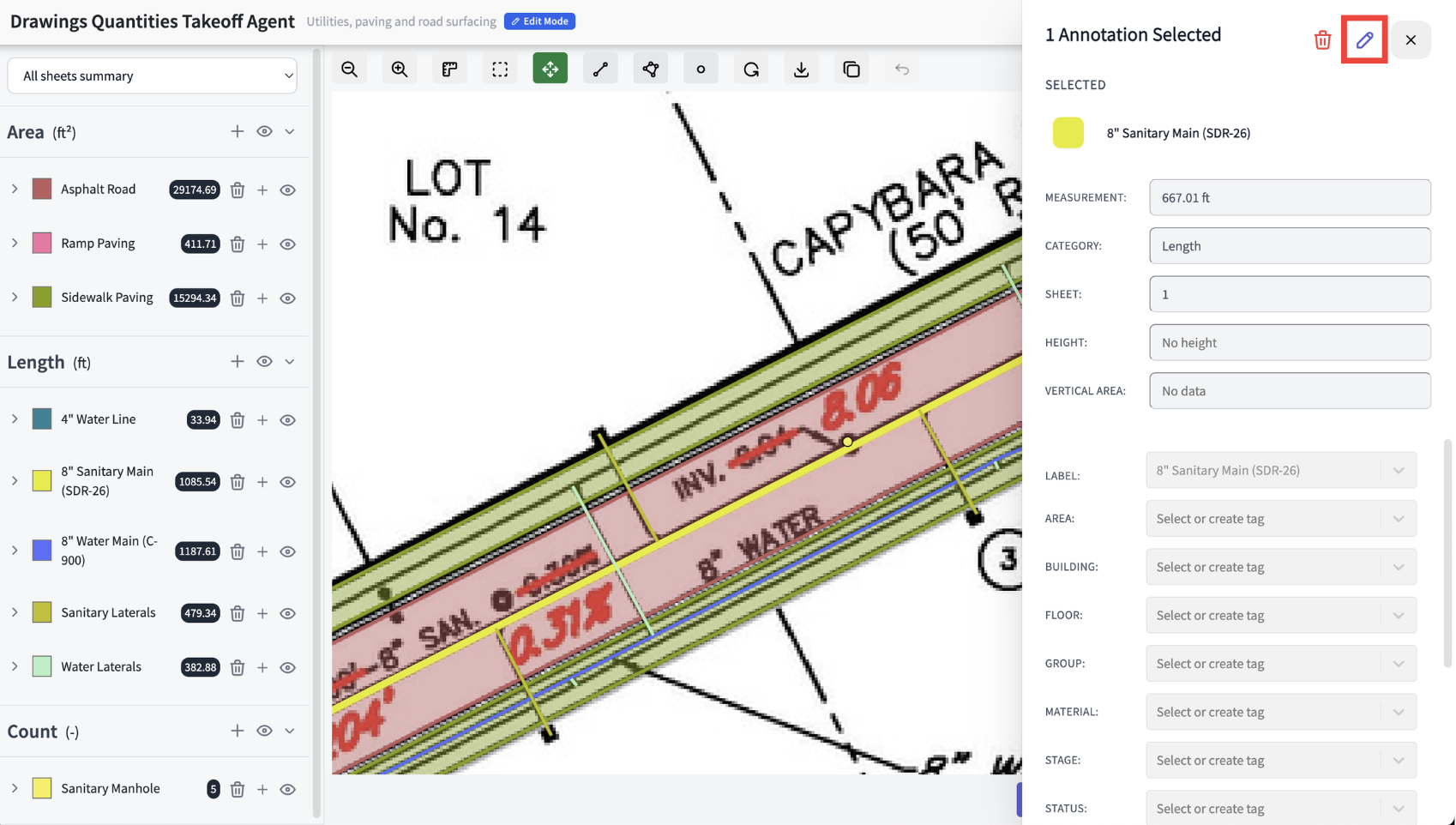Hide the Ramp Paving layer
This screenshot has width=1456, height=825.
288,244
